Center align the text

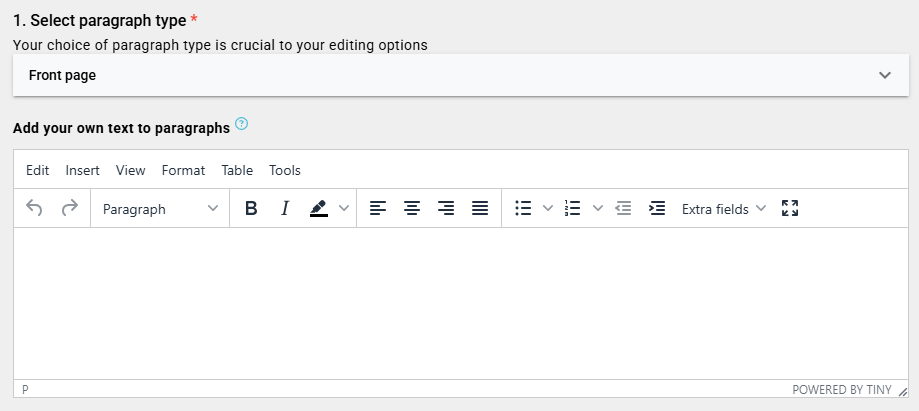point(411,208)
